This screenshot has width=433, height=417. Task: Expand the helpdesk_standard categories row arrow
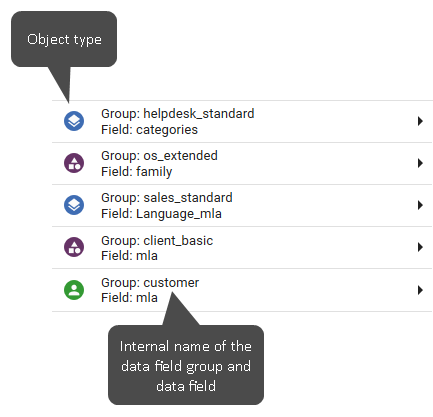tap(420, 121)
